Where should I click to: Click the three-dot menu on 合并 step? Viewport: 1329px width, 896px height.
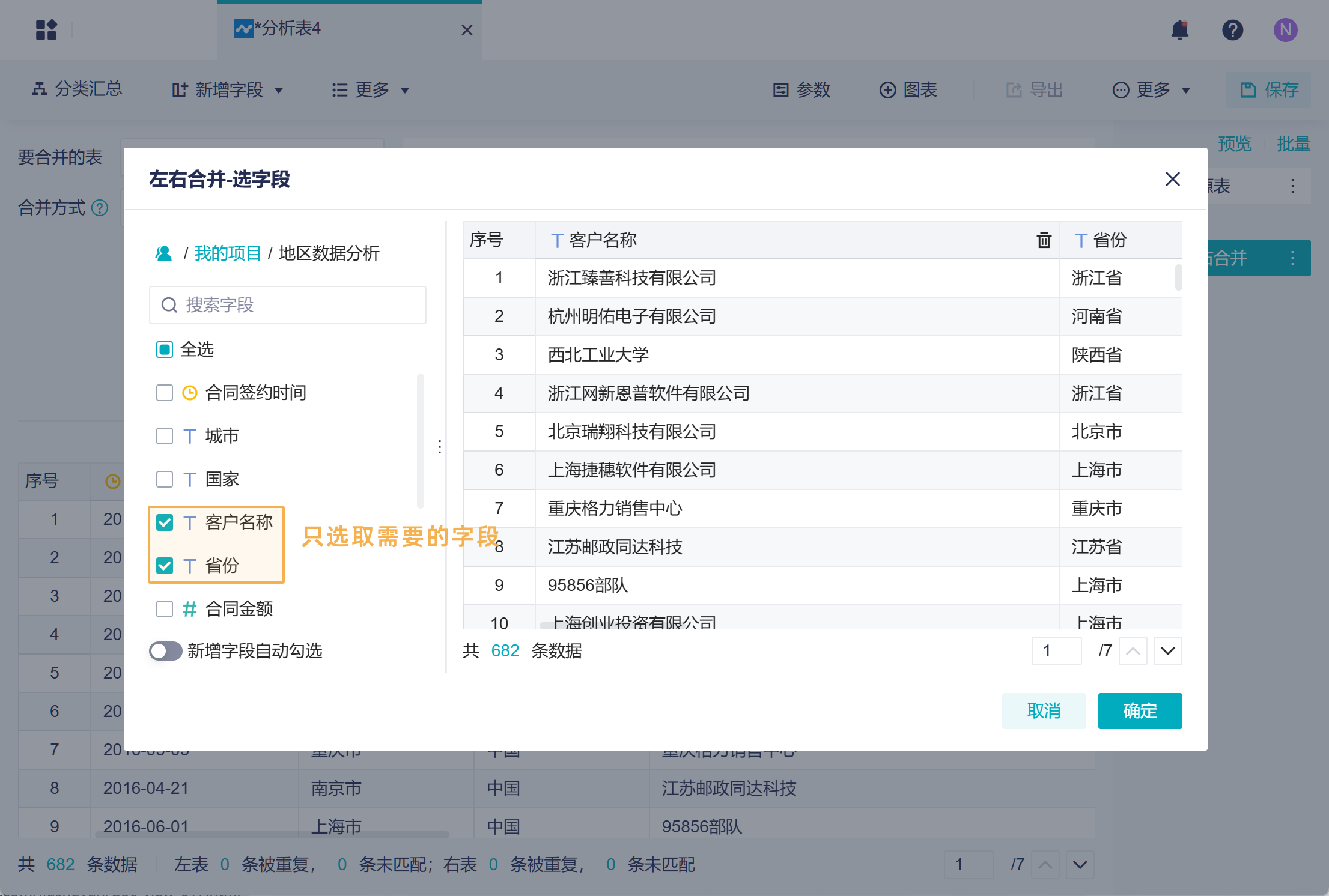[x=1292, y=259]
